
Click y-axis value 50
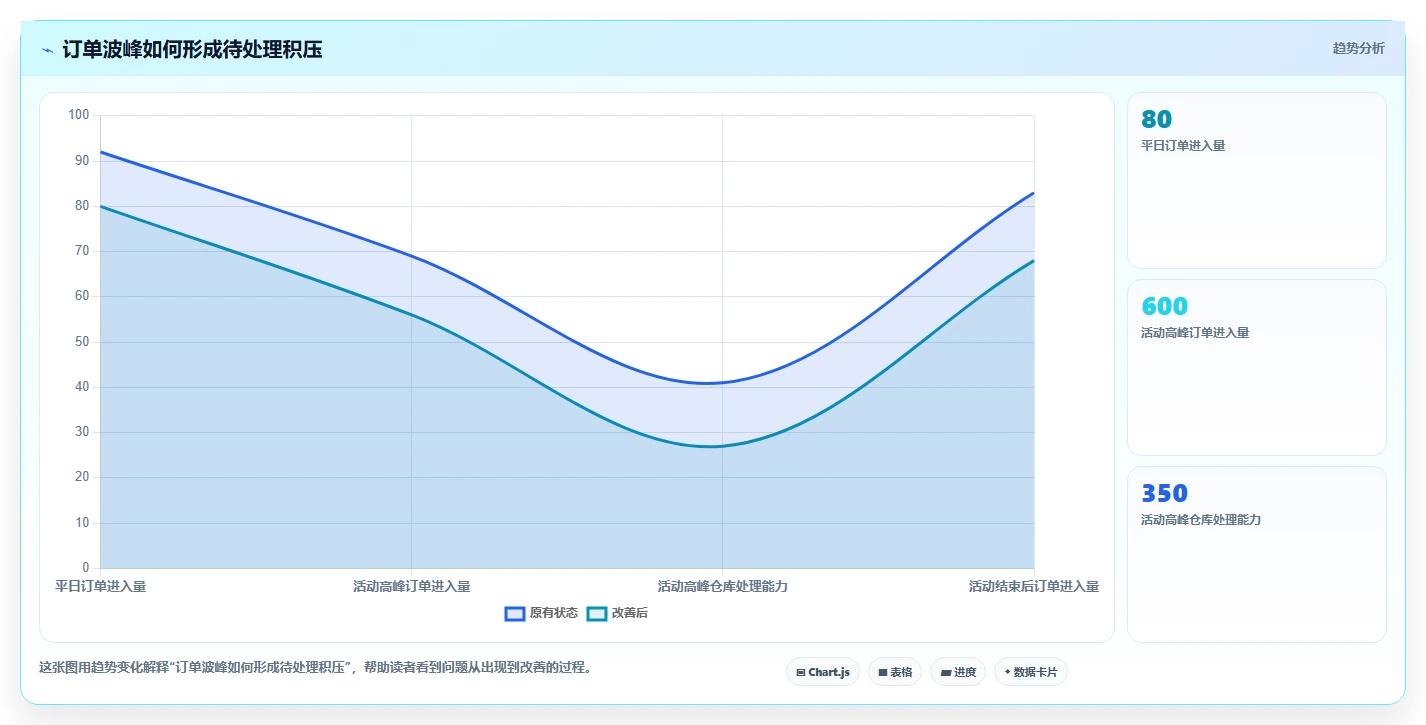tap(82, 342)
